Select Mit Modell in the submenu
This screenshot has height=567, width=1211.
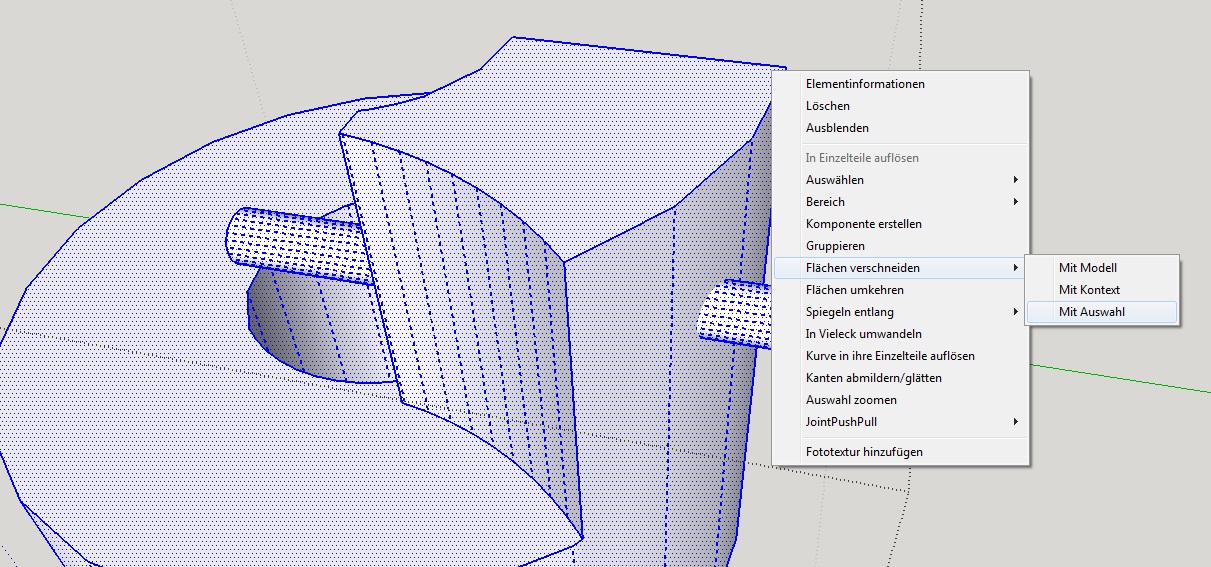pyautogui.click(x=1087, y=268)
